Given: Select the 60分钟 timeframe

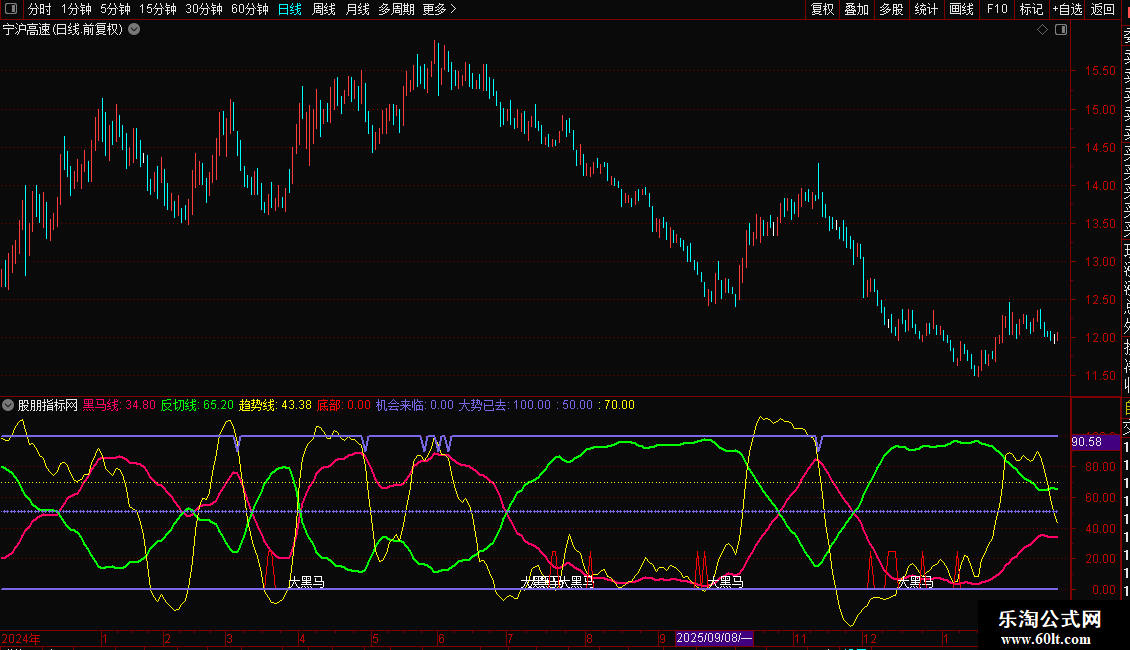Looking at the screenshot, I should [x=249, y=9].
